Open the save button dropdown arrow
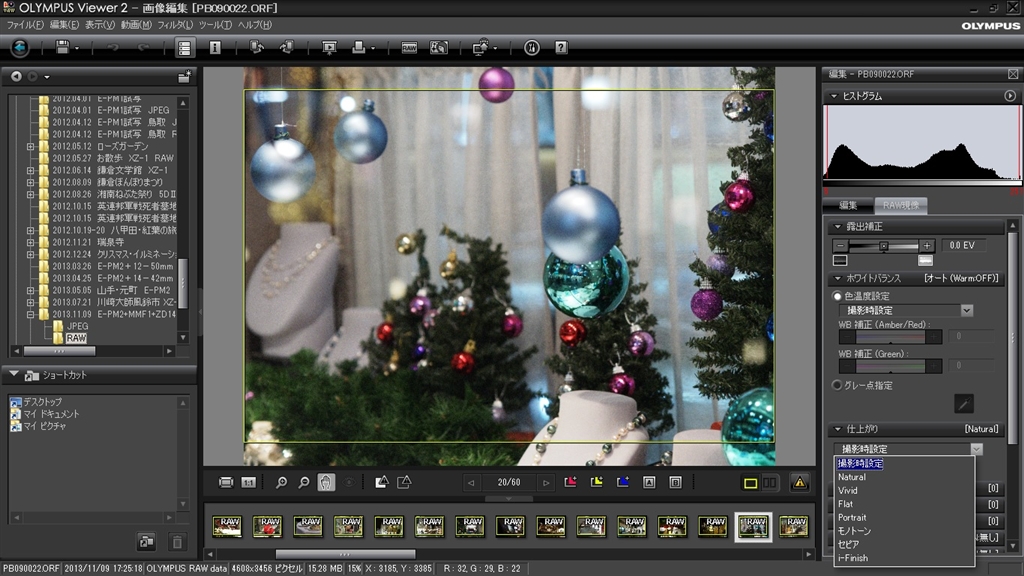 point(76,48)
